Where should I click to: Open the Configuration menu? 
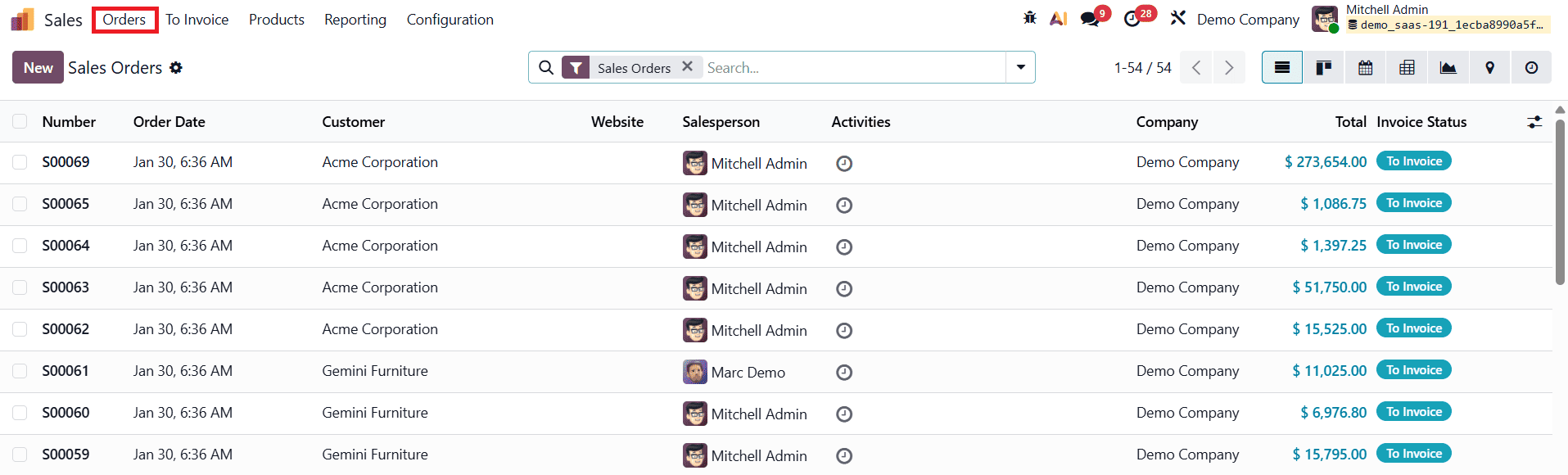click(450, 20)
